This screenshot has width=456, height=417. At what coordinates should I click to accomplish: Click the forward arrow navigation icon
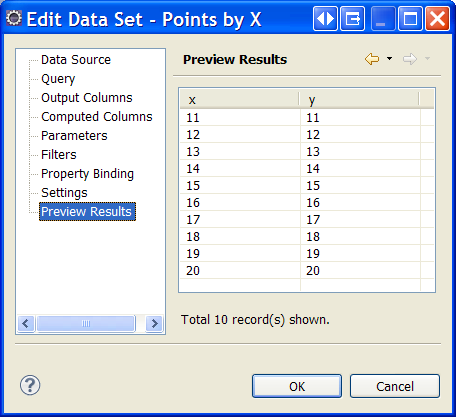coord(410,59)
